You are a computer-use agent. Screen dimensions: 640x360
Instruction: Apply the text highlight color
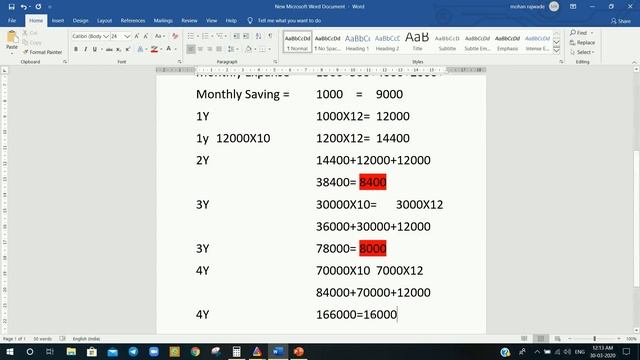coord(153,49)
